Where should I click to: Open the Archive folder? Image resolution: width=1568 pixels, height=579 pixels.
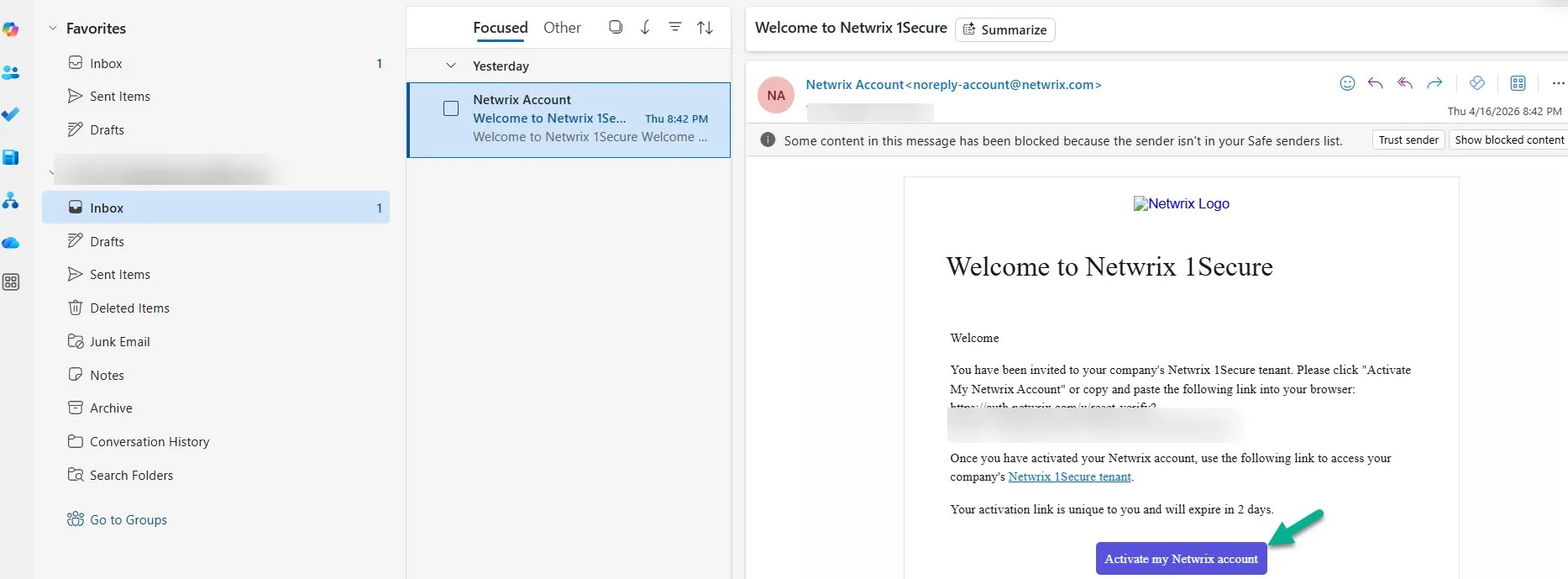[x=216, y=408]
